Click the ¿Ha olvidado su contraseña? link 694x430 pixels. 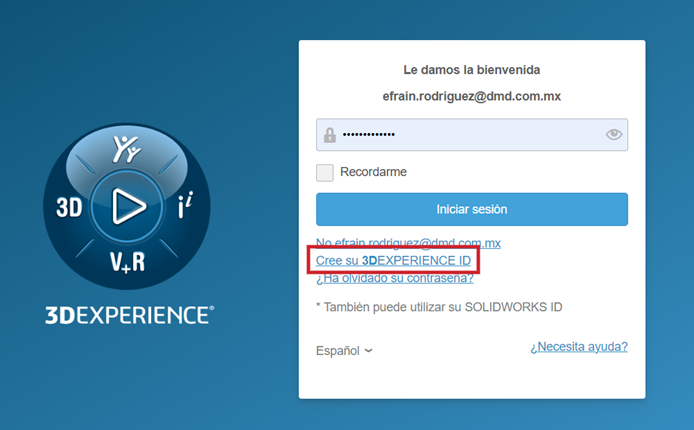click(x=395, y=278)
